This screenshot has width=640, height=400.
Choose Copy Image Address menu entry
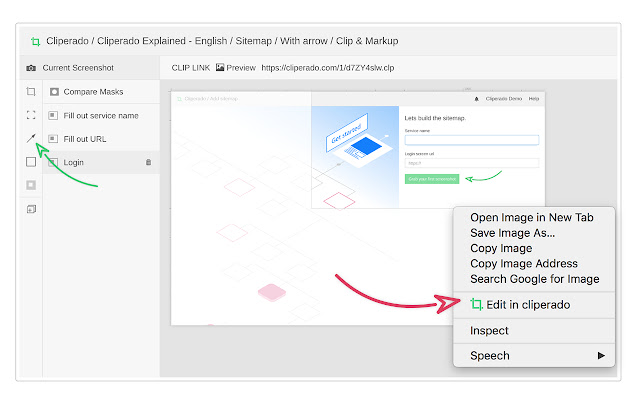point(524,264)
